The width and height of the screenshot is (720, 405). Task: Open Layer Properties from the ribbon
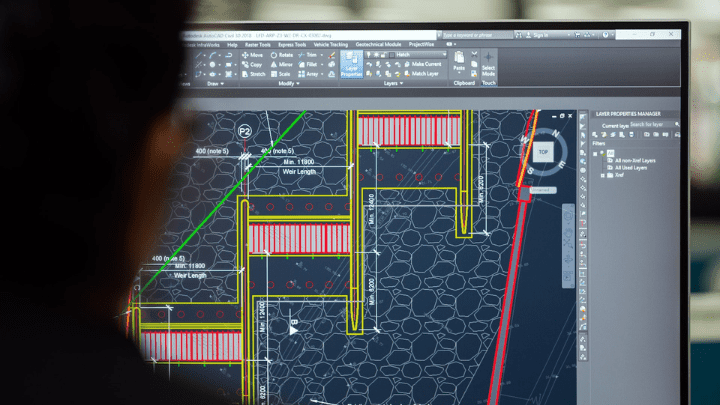click(x=351, y=66)
